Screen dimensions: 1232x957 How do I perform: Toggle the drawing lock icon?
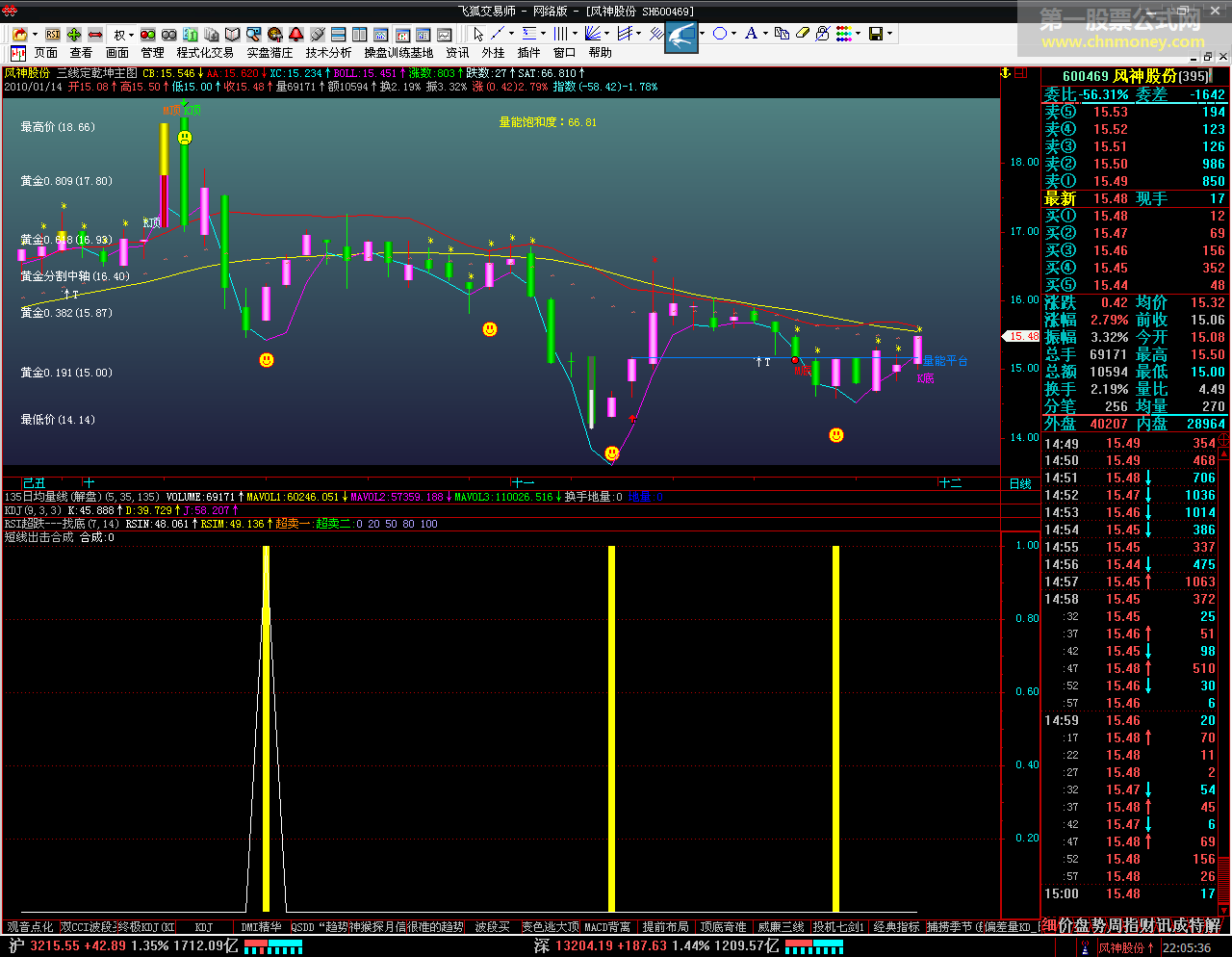(x=822, y=34)
